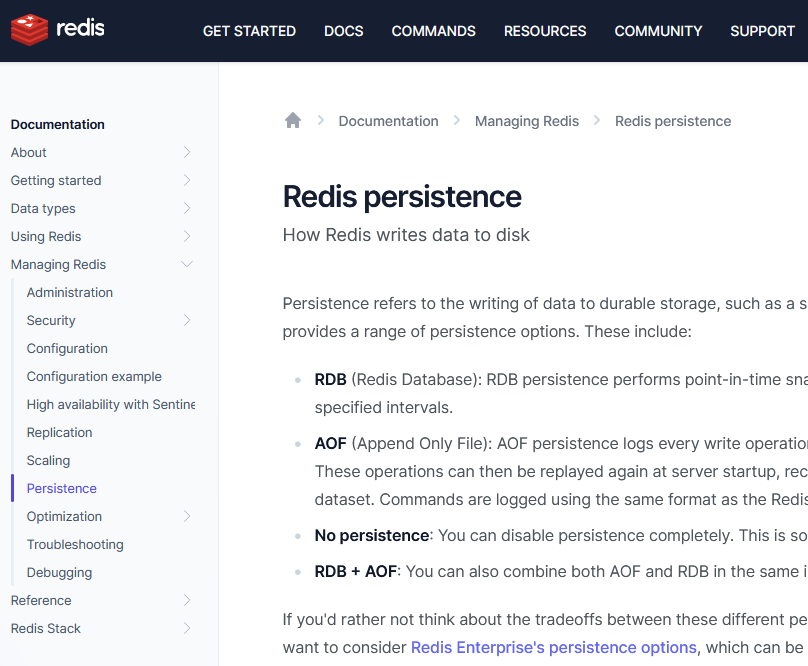Screen dimensions: 808x666
Task: Expand the About section chevron
Action: pyautogui.click(x=187, y=153)
